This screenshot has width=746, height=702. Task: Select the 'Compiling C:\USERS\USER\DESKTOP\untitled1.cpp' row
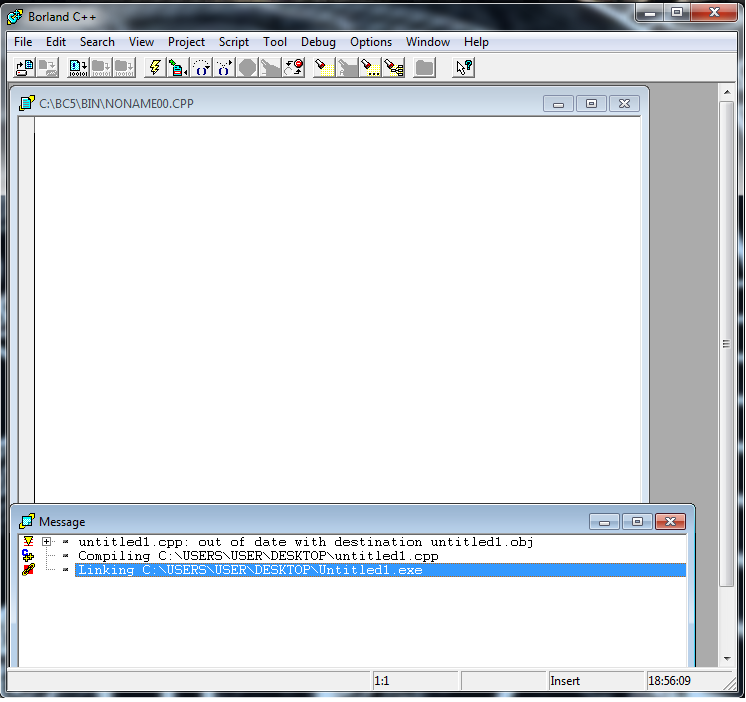(x=258, y=556)
